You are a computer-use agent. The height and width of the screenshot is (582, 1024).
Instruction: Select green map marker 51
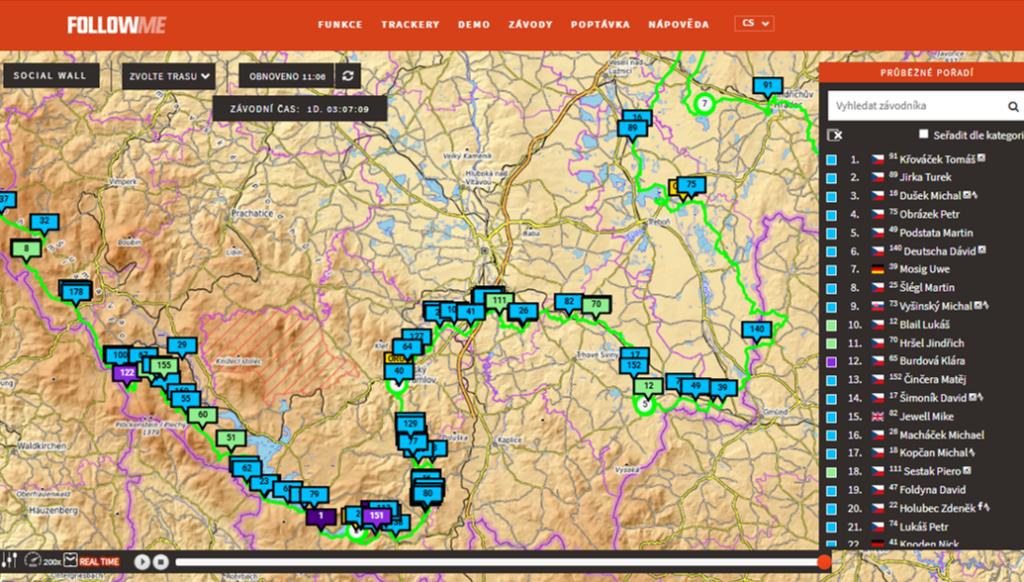pyautogui.click(x=231, y=438)
